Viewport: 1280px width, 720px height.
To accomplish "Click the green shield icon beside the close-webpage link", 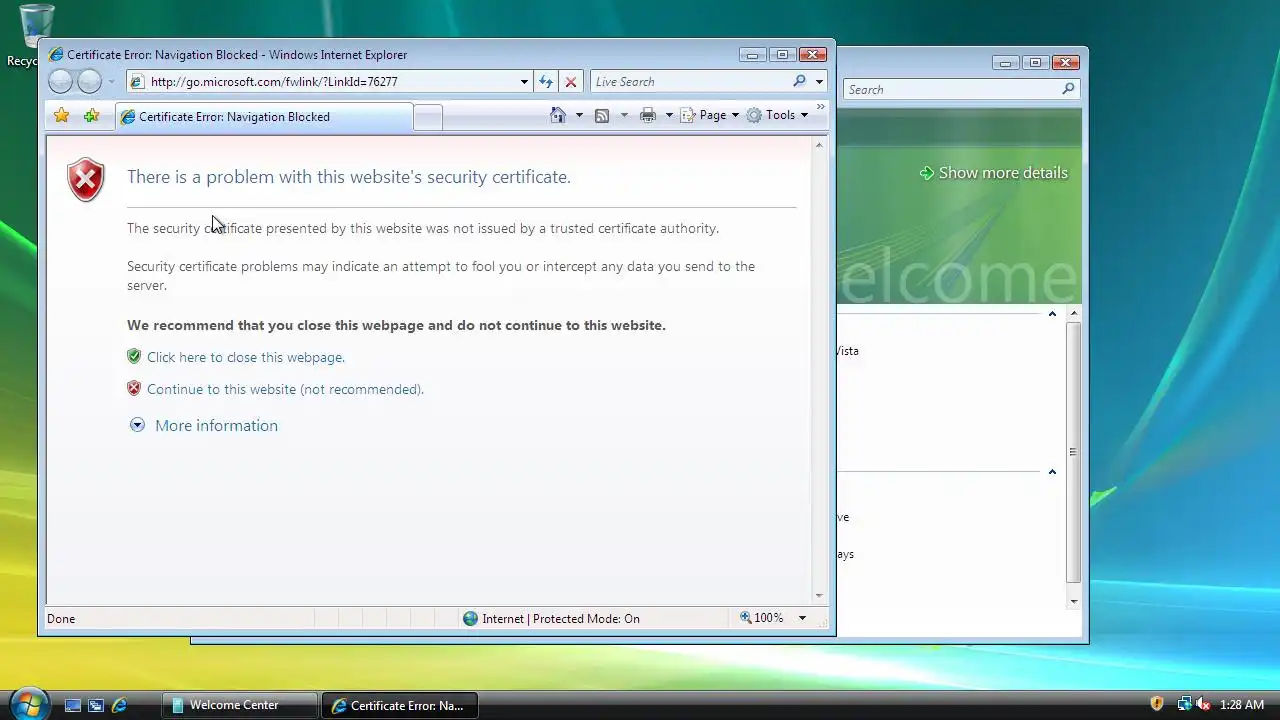I will coord(134,356).
